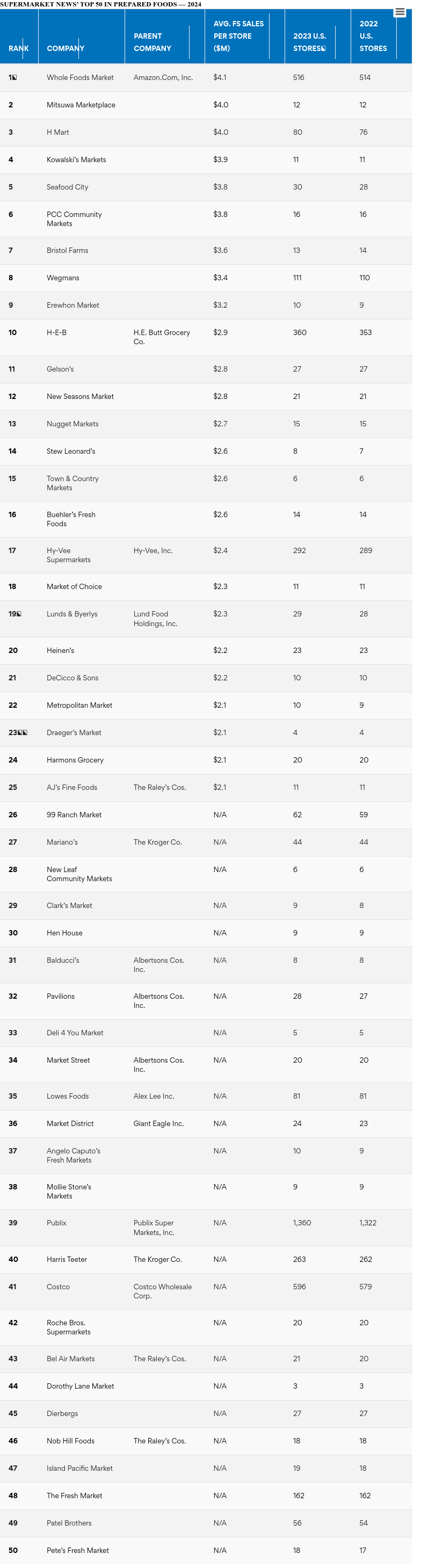Click the Costco Wholesale Corp. parent entry
421x1568 pixels.
pos(161,1291)
